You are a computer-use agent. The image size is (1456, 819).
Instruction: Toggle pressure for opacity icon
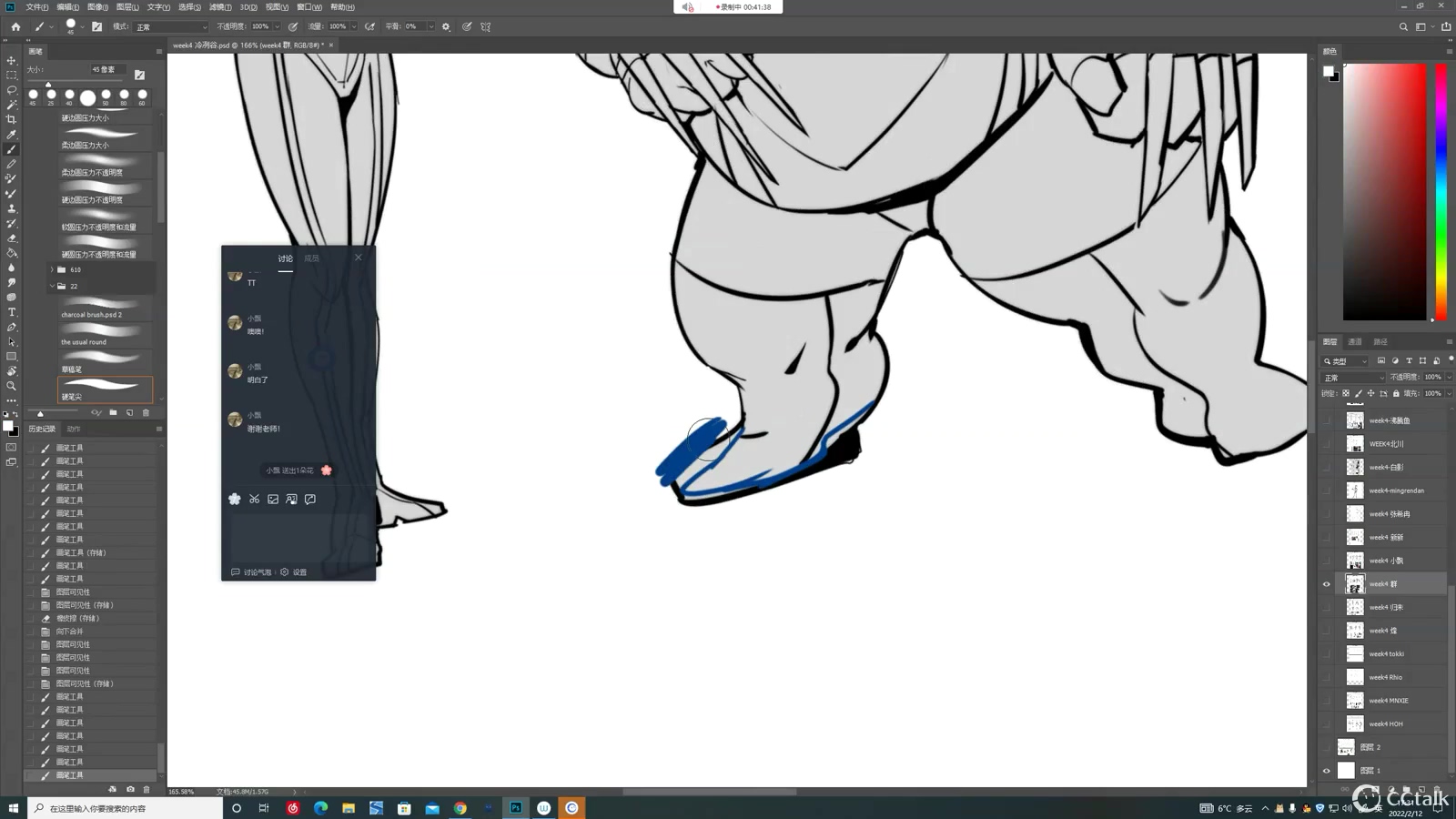click(x=293, y=26)
